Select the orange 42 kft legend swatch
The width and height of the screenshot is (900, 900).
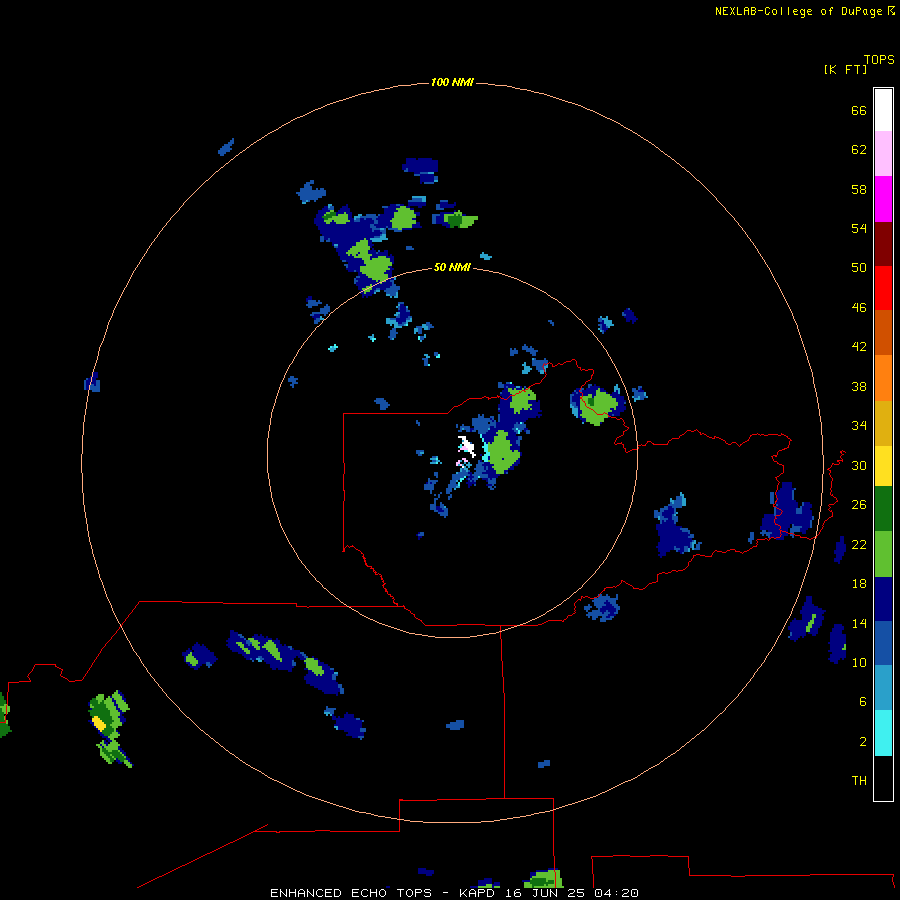883,378
